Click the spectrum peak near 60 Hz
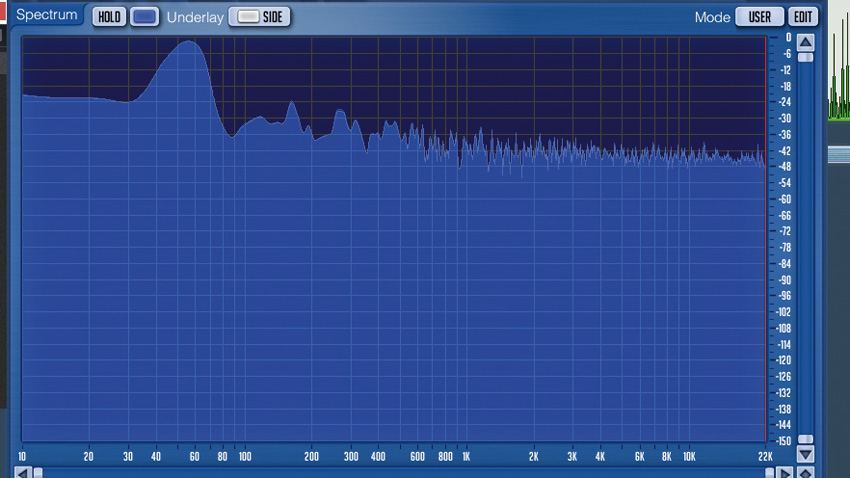 pyautogui.click(x=189, y=42)
